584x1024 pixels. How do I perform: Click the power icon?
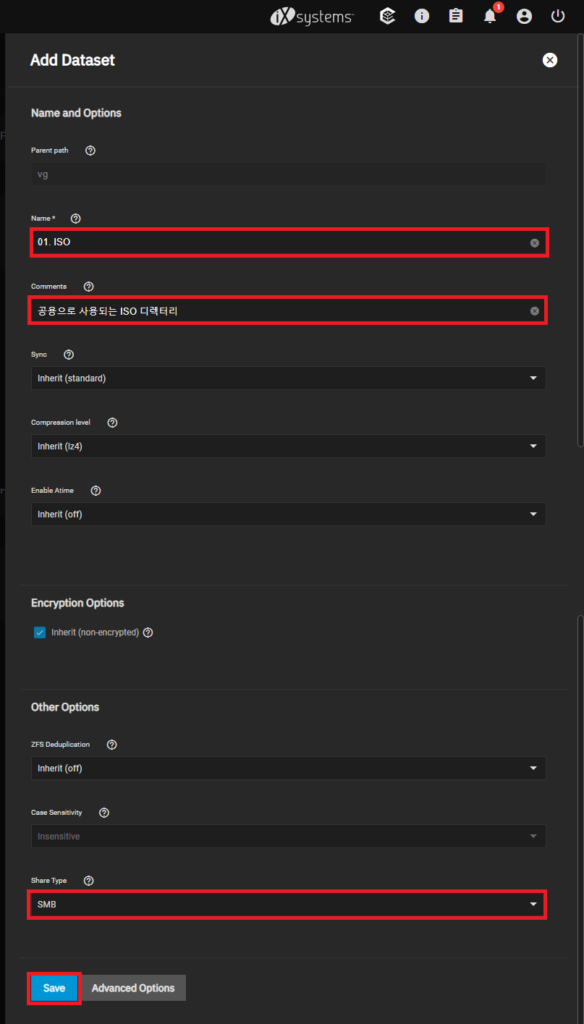click(x=557, y=16)
